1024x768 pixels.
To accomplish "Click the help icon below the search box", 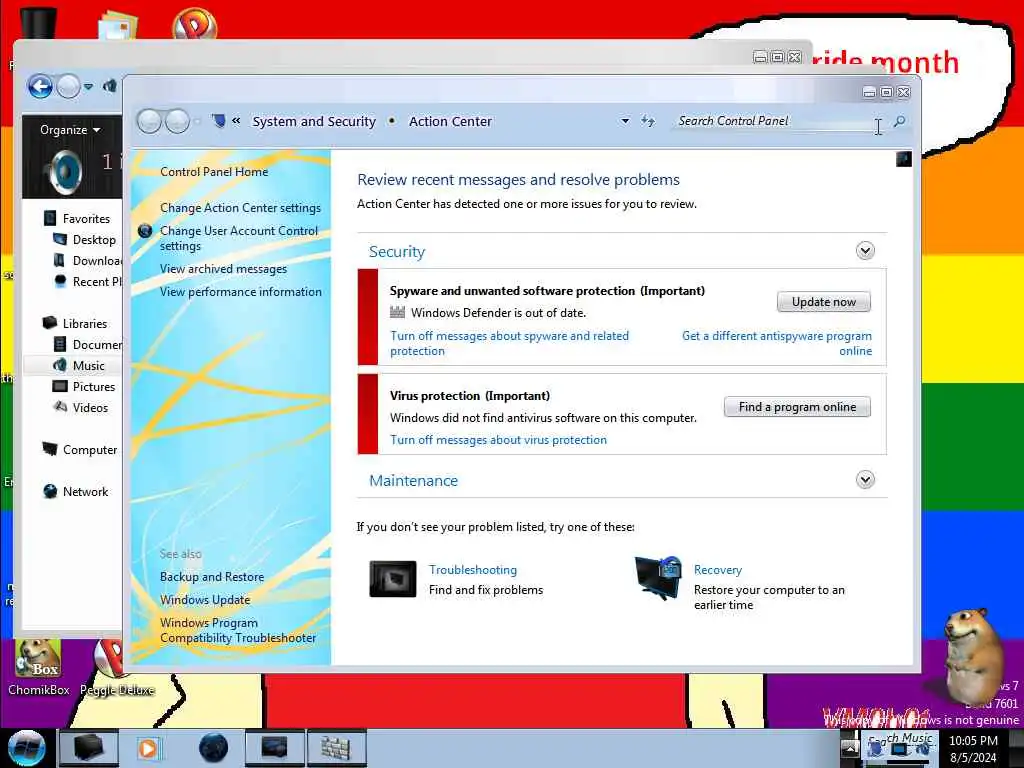I will 904,159.
